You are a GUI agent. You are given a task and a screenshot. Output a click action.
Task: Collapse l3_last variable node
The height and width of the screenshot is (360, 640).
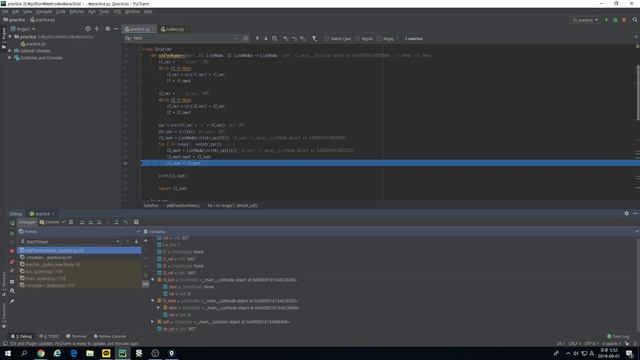(153, 280)
